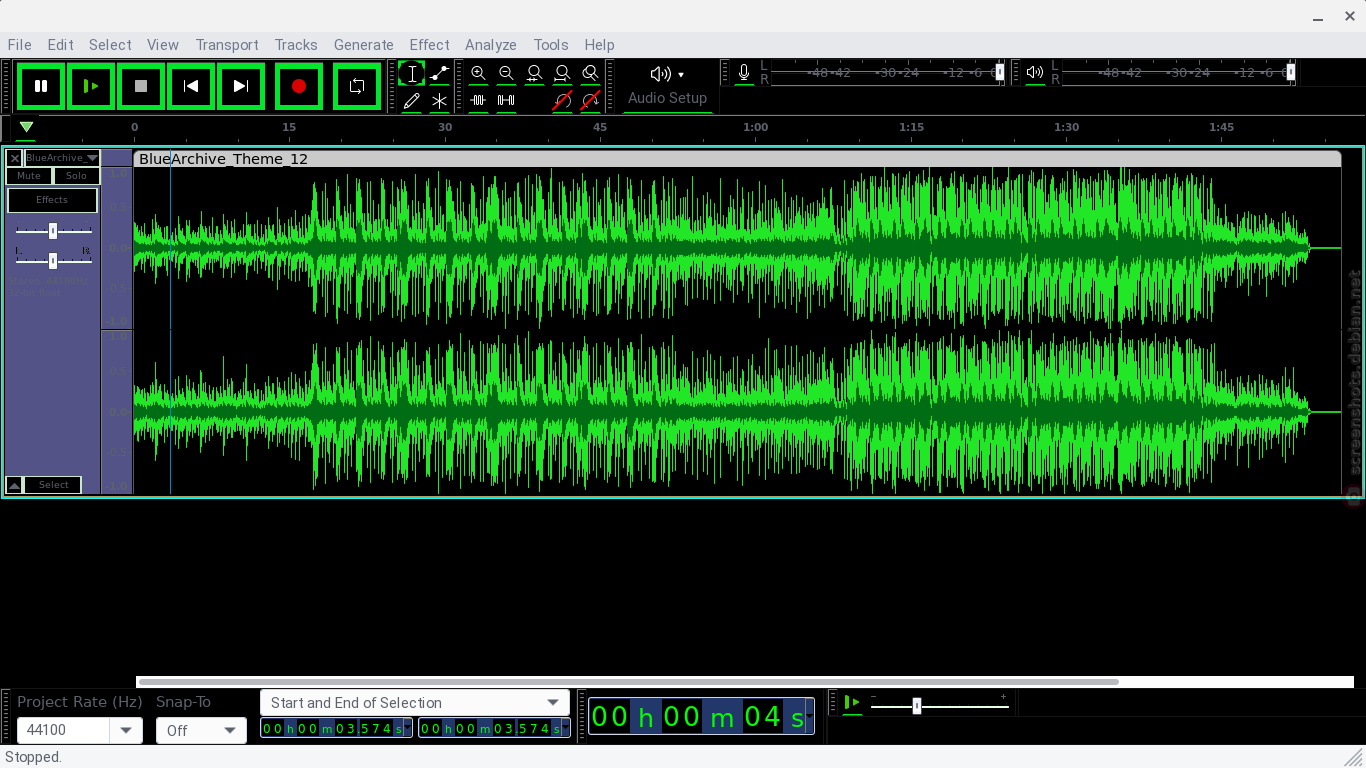Click the BlueArchive_Theme_12 clip title

(223, 159)
